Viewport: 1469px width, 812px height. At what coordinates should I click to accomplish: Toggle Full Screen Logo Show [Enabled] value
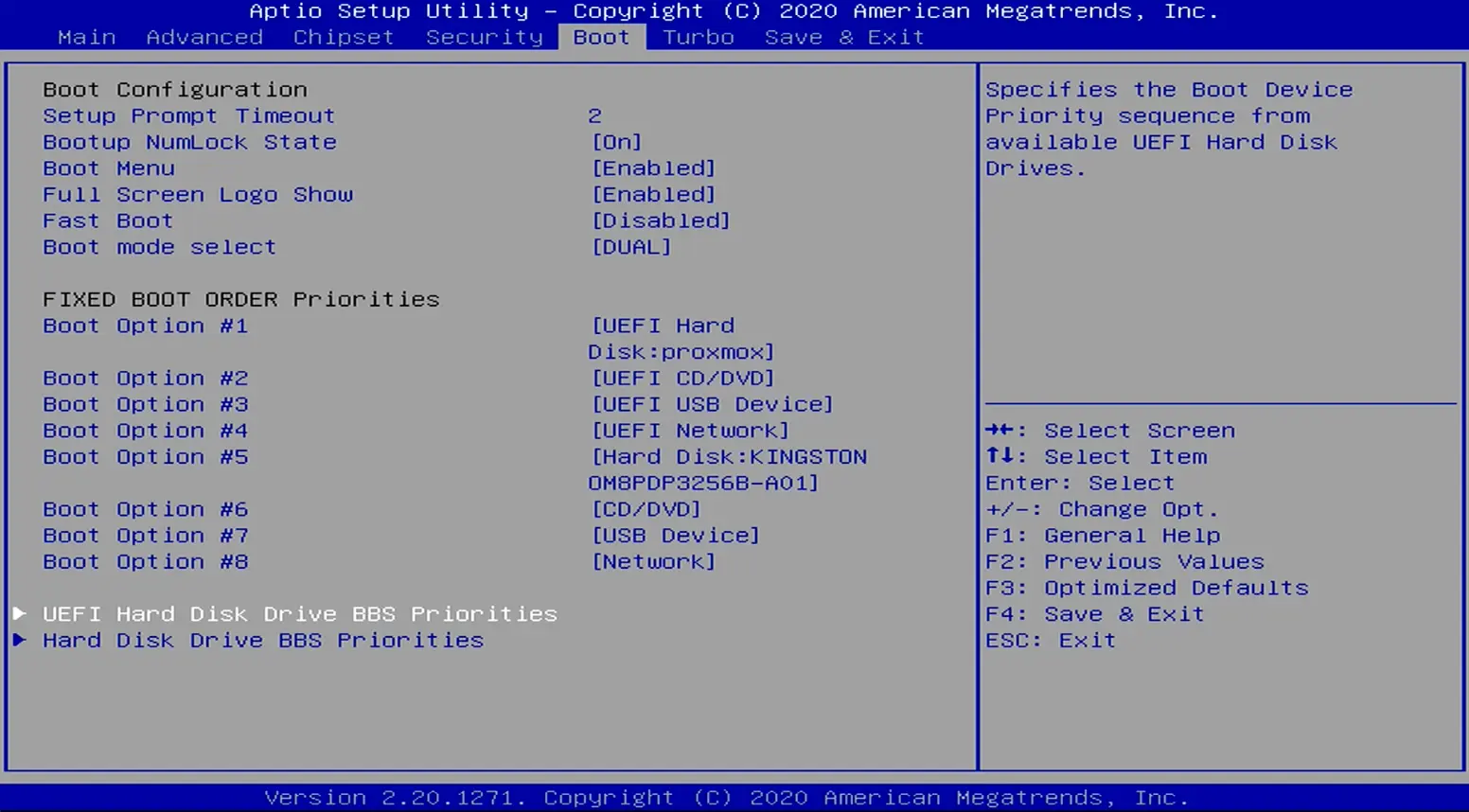[653, 194]
